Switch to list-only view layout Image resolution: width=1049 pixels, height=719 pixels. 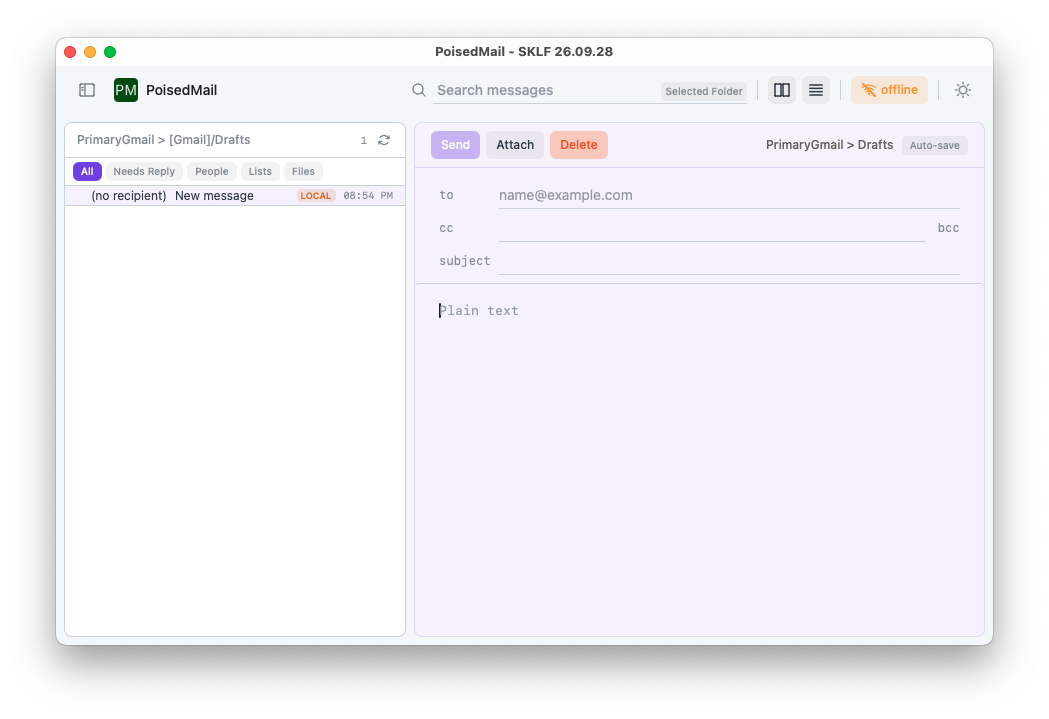(816, 90)
